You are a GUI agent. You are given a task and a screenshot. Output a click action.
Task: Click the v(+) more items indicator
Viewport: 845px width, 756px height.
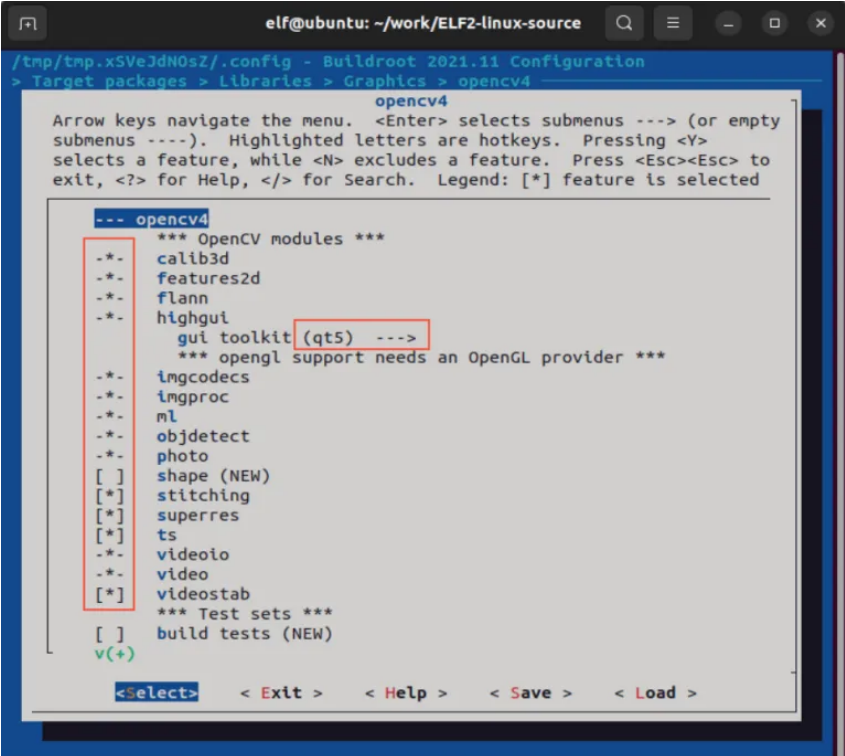click(115, 654)
